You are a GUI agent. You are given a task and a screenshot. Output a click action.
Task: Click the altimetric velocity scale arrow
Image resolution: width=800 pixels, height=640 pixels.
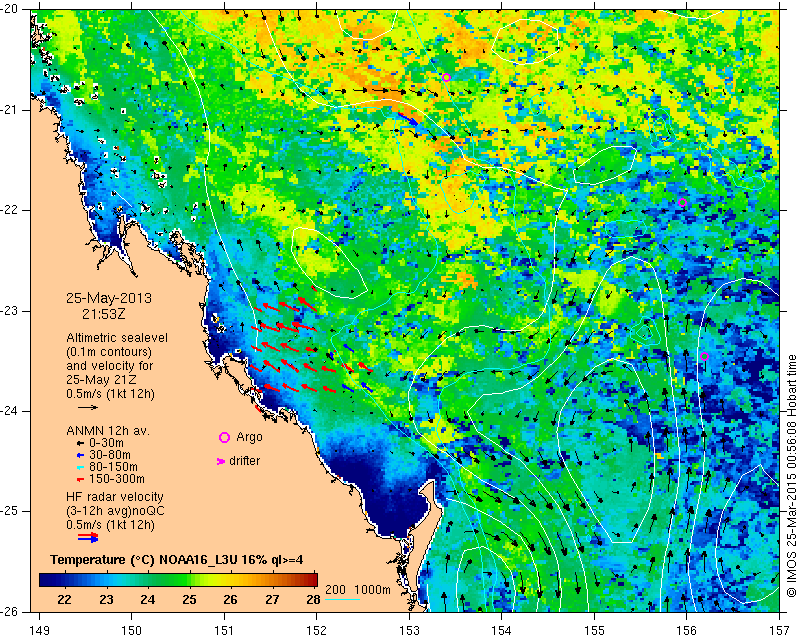[88, 407]
